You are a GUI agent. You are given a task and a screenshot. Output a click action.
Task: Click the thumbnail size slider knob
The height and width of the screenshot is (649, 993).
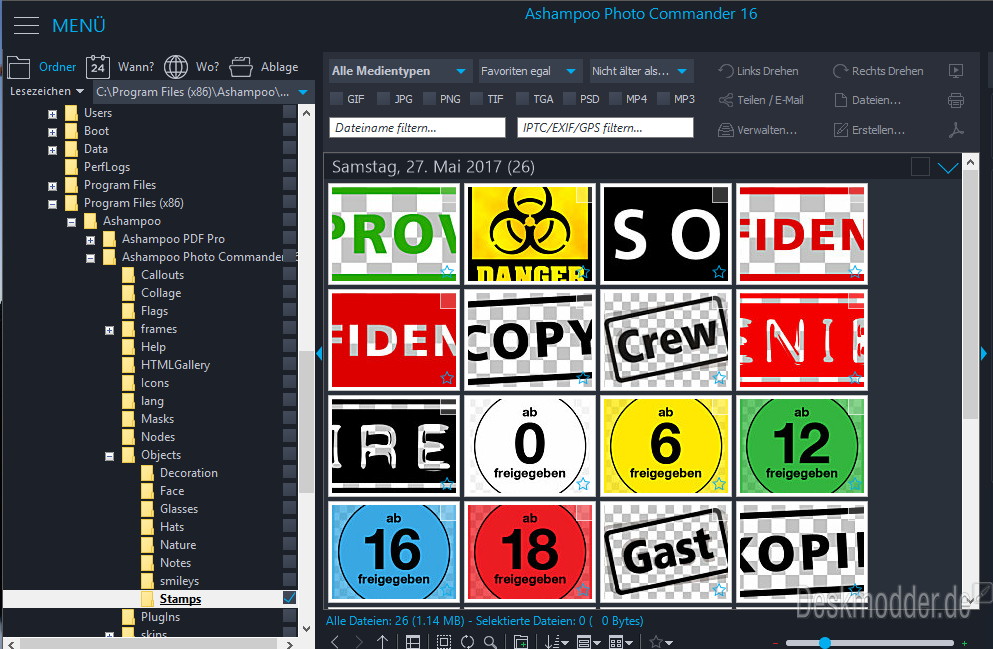coord(825,643)
